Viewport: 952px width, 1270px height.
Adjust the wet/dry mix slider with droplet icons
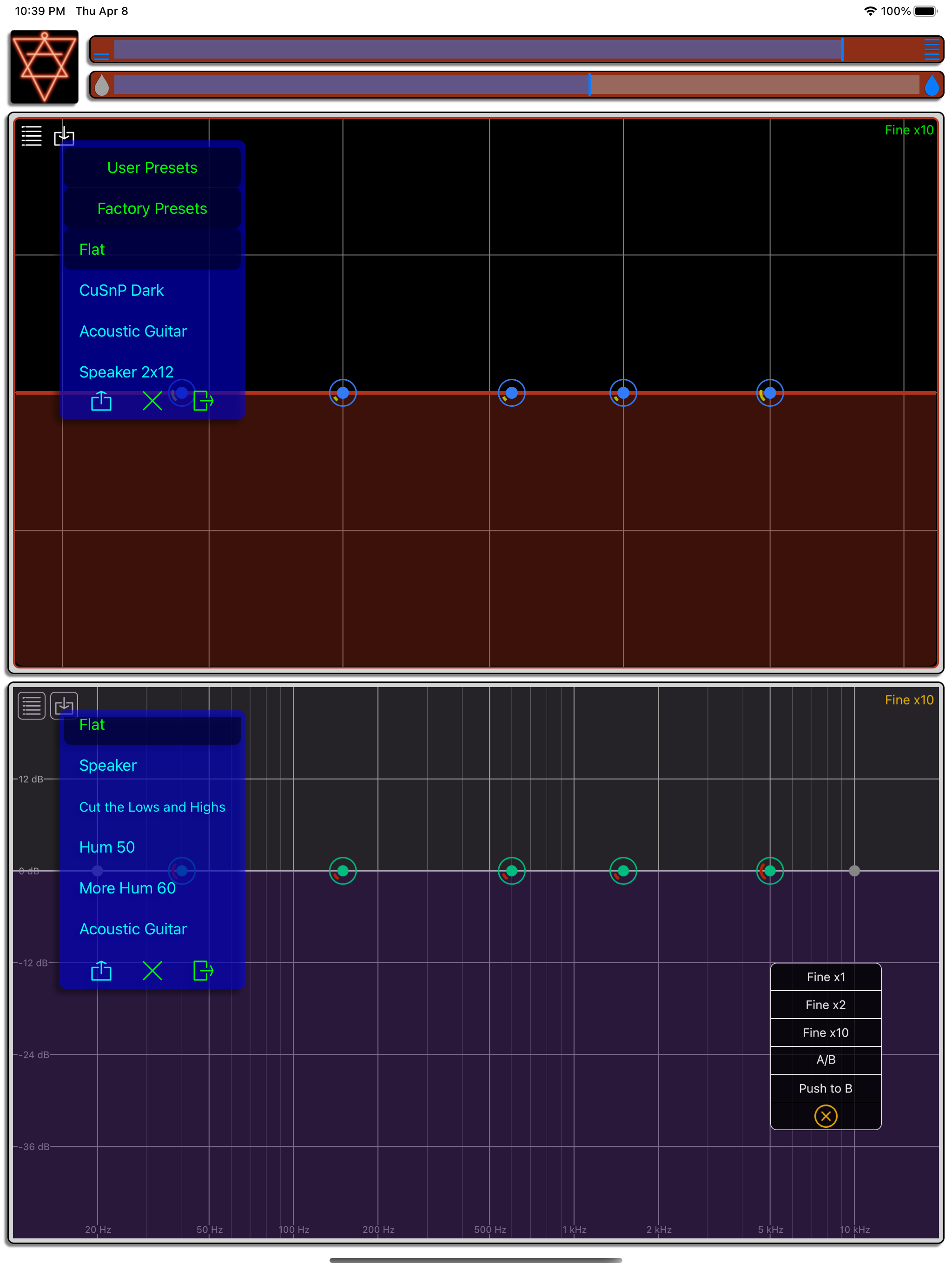coord(589,85)
